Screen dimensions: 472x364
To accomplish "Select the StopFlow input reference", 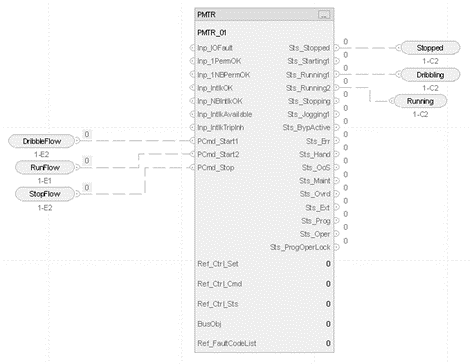I will tap(45, 194).
